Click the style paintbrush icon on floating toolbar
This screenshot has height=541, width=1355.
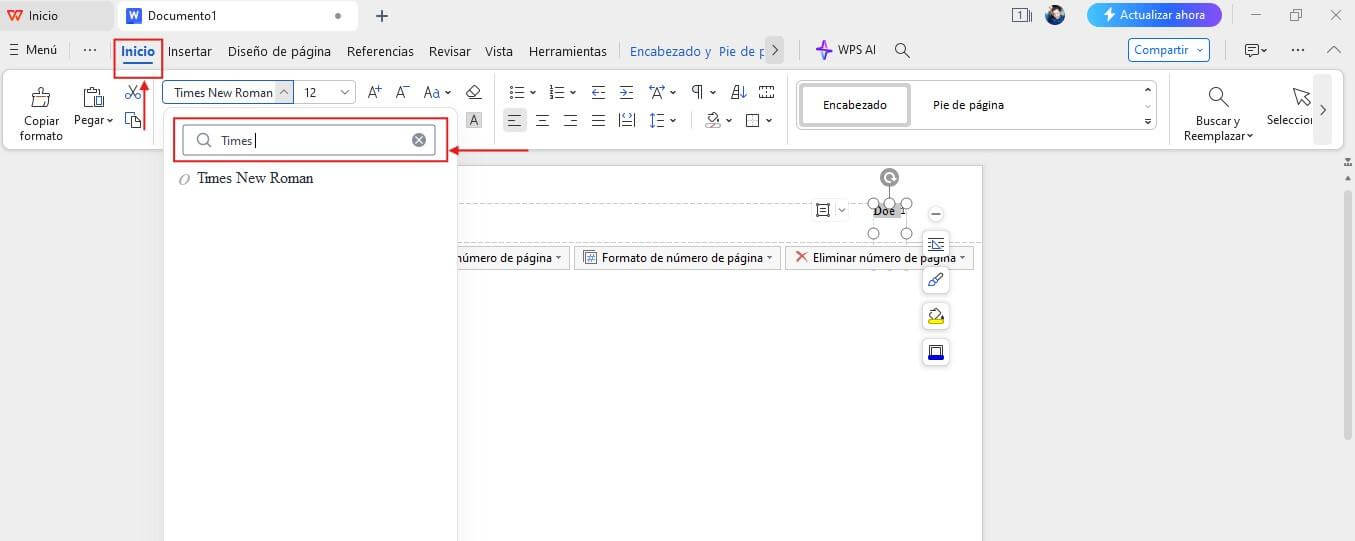pyautogui.click(x=936, y=280)
